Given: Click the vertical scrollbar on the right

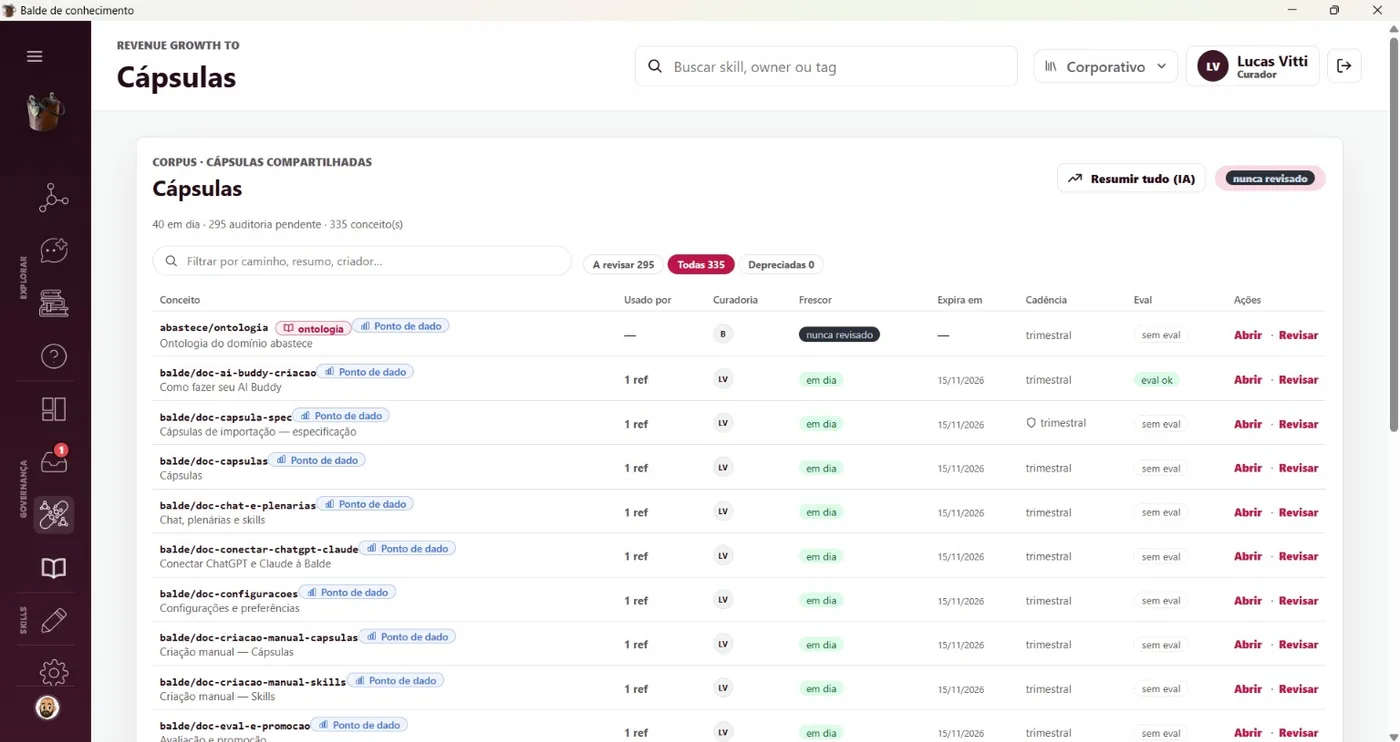Looking at the screenshot, I should point(1394,235).
